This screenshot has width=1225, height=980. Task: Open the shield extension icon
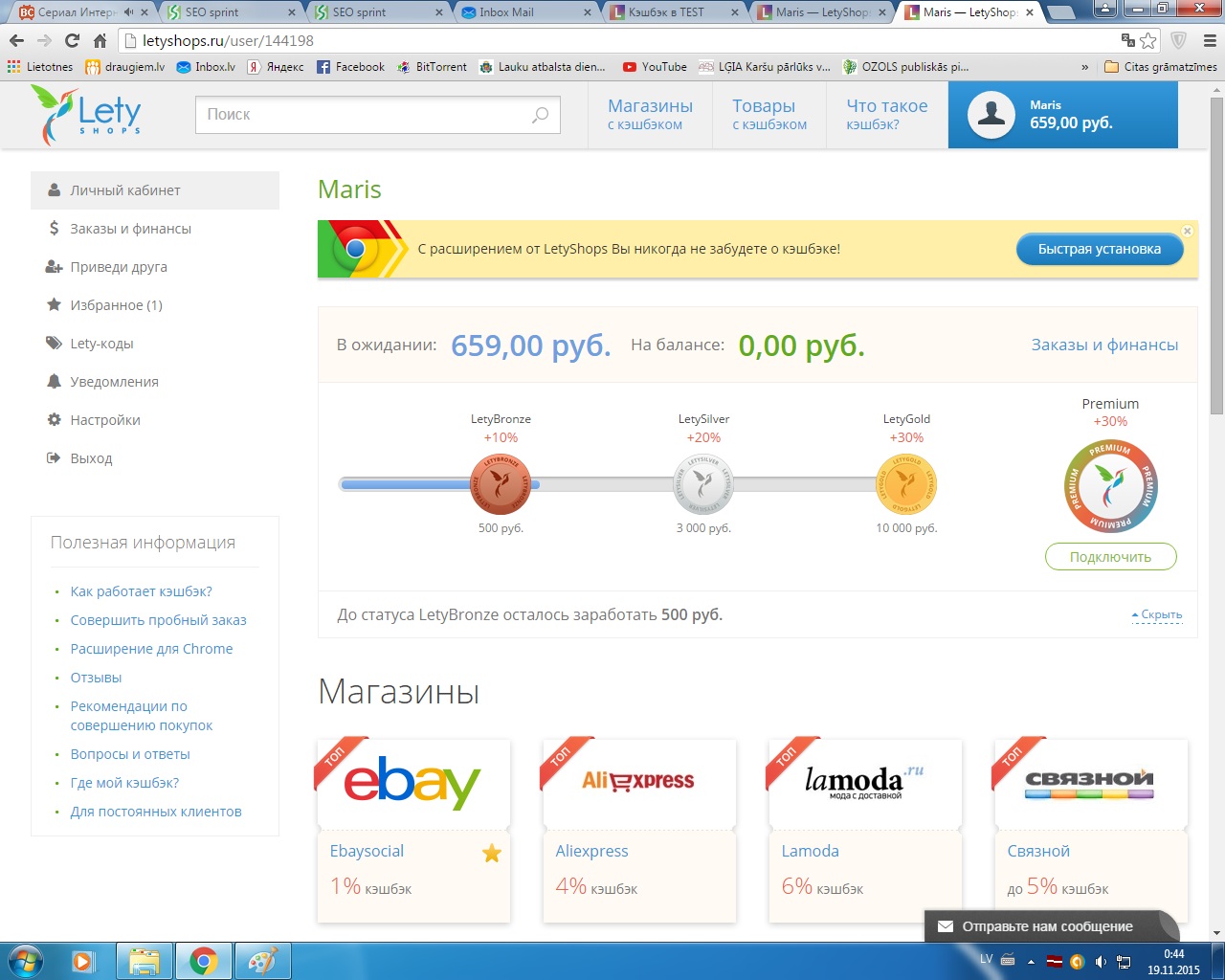(1179, 40)
